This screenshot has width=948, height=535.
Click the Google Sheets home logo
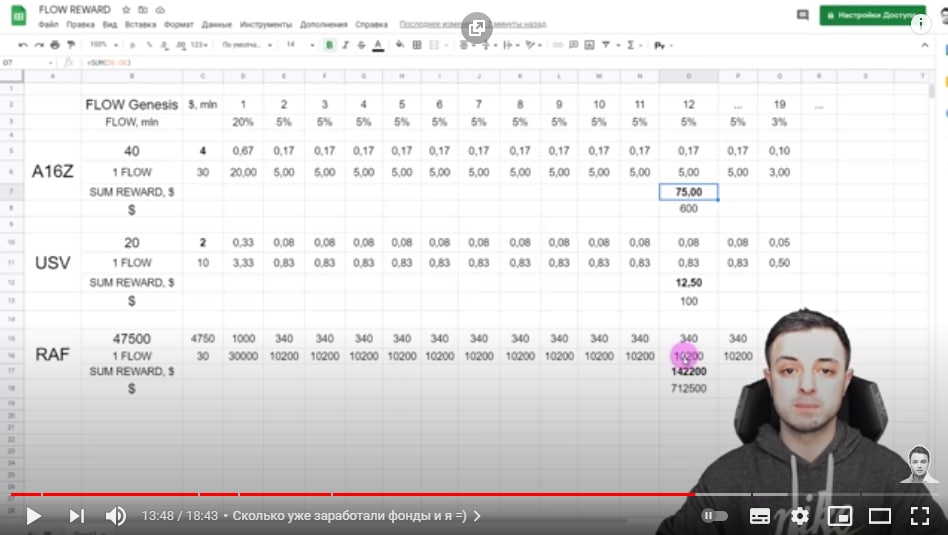19,16
